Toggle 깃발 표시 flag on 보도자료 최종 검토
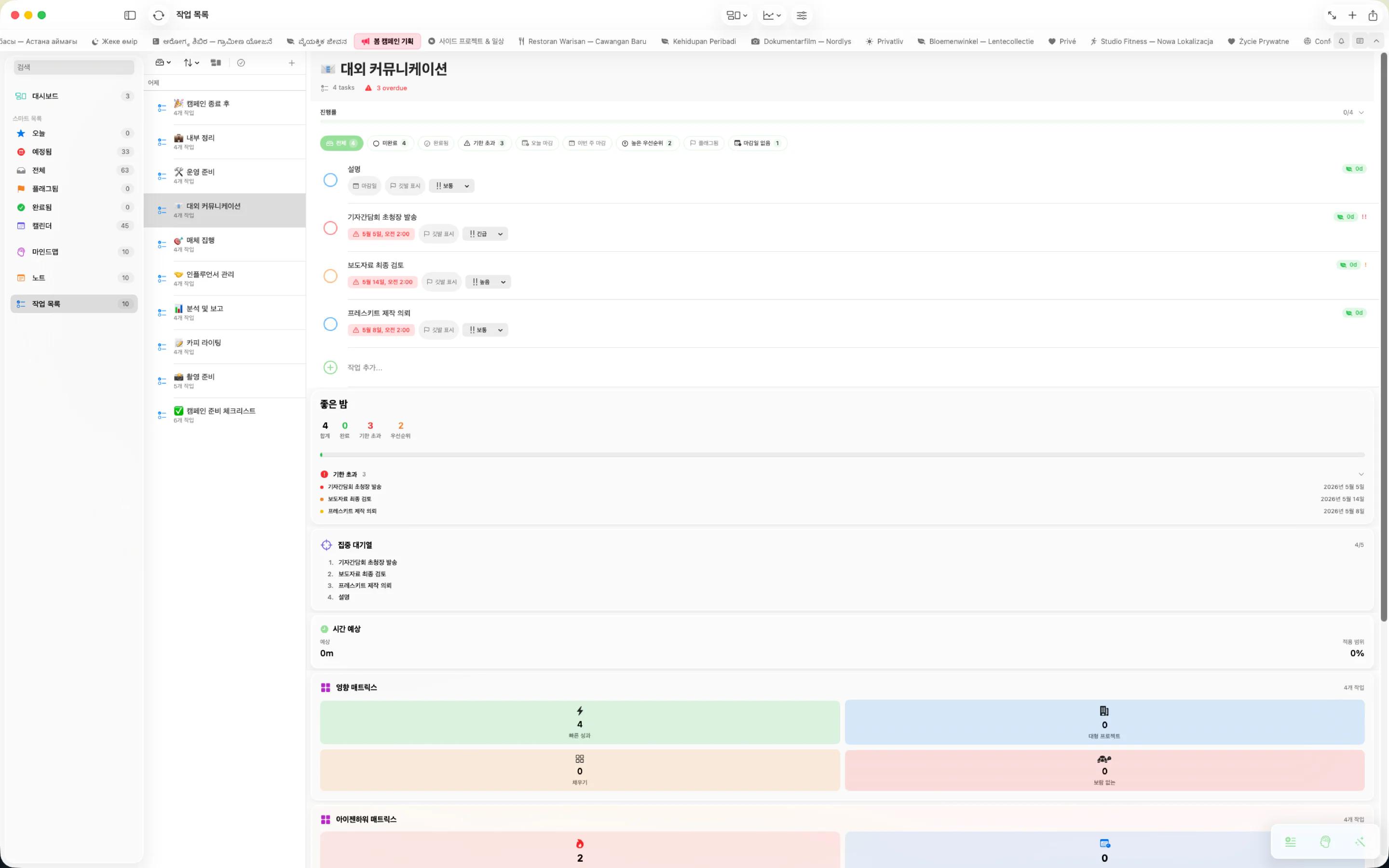 [441, 282]
